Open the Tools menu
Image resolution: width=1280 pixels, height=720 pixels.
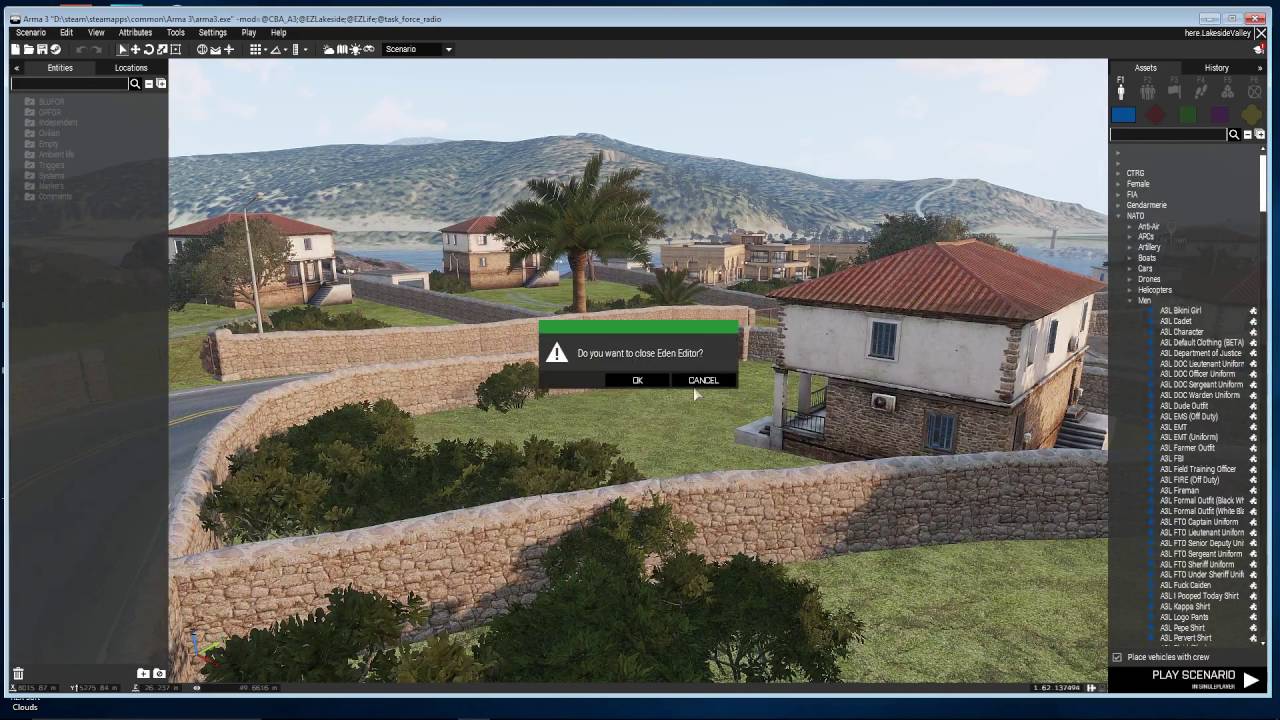(x=176, y=33)
